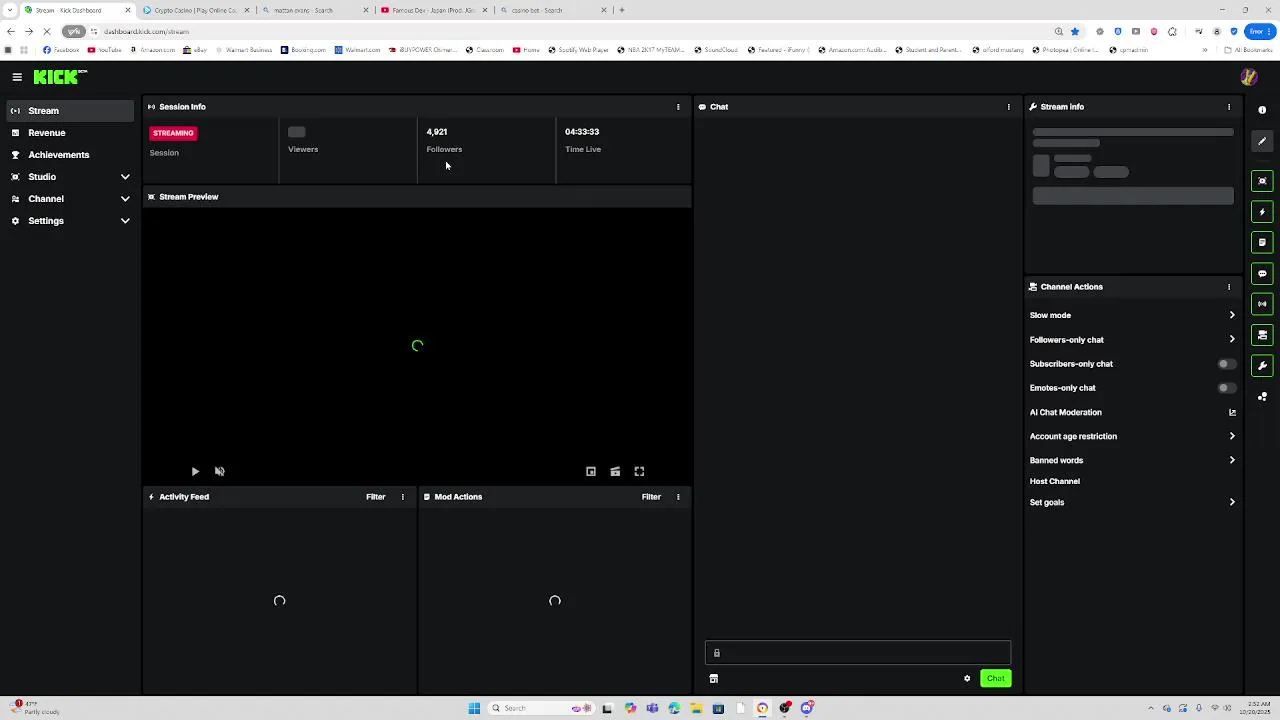Image resolution: width=1280 pixels, height=720 pixels.
Task: Click the 04:33:33 time live value
Action: point(582,132)
